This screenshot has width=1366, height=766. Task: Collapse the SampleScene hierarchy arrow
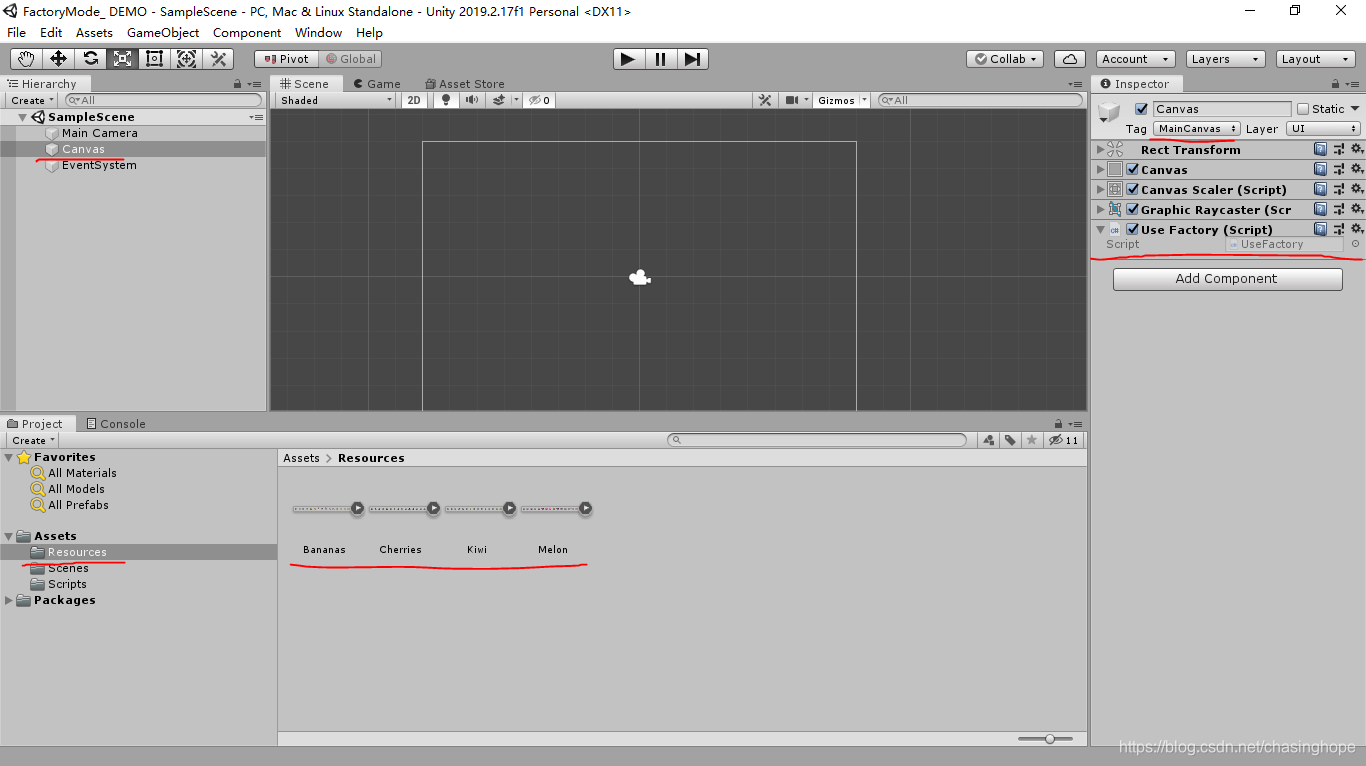[23, 117]
